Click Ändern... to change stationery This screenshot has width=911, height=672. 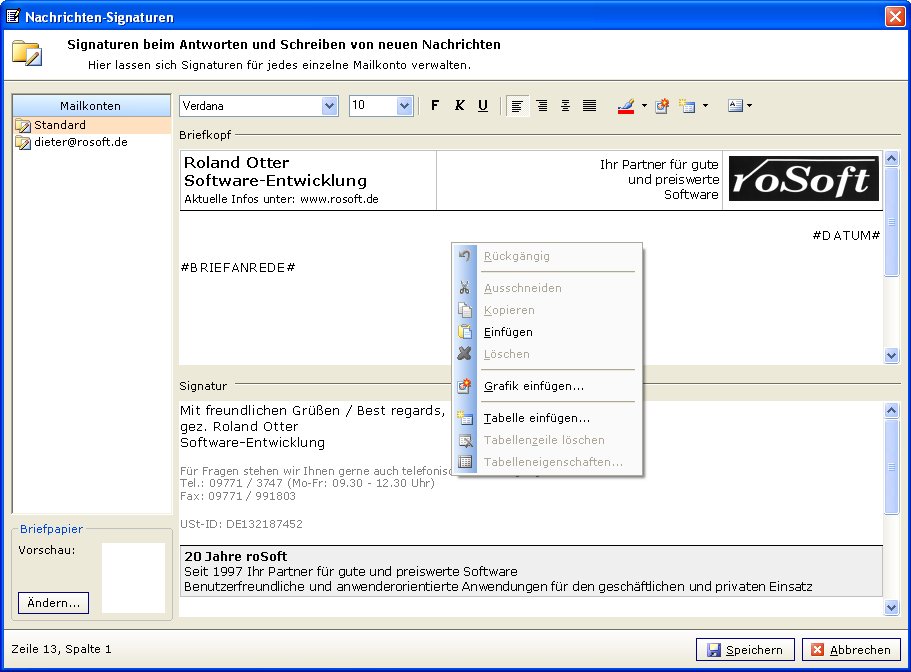pos(53,603)
